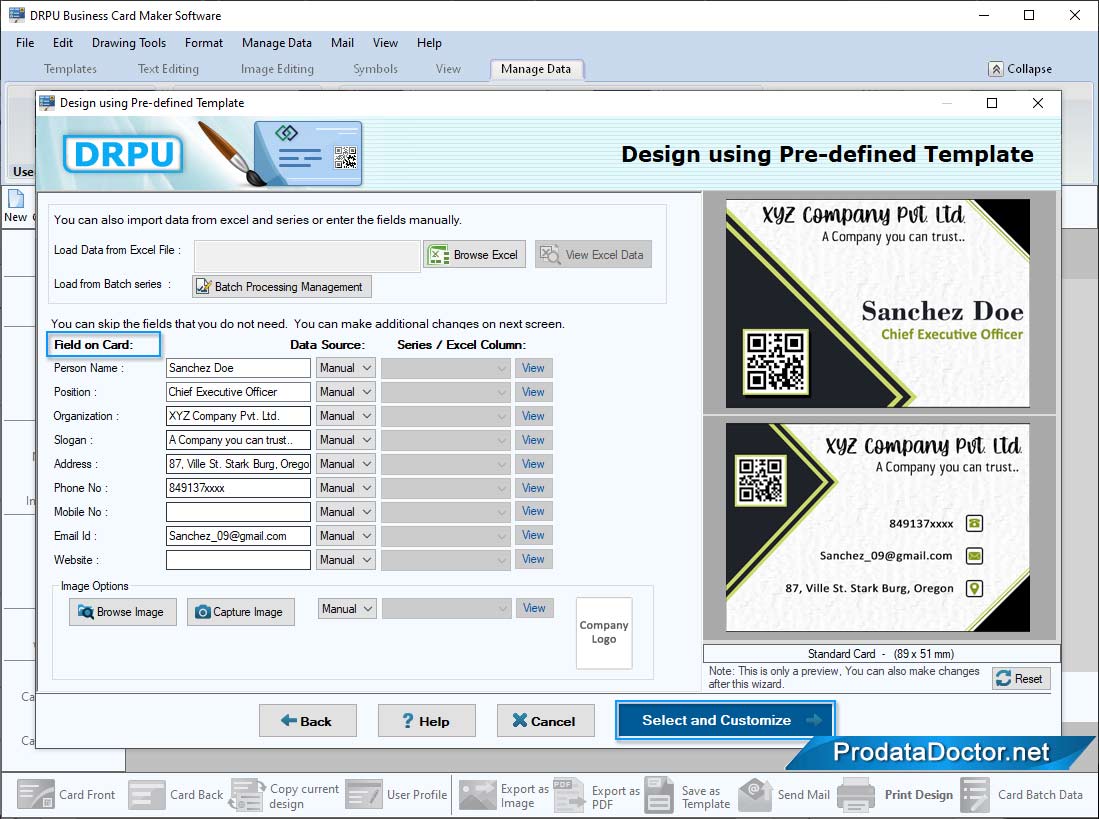Image resolution: width=1099 pixels, height=819 pixels.
Task: Click the camera icon on Capture Image
Action: click(203, 612)
